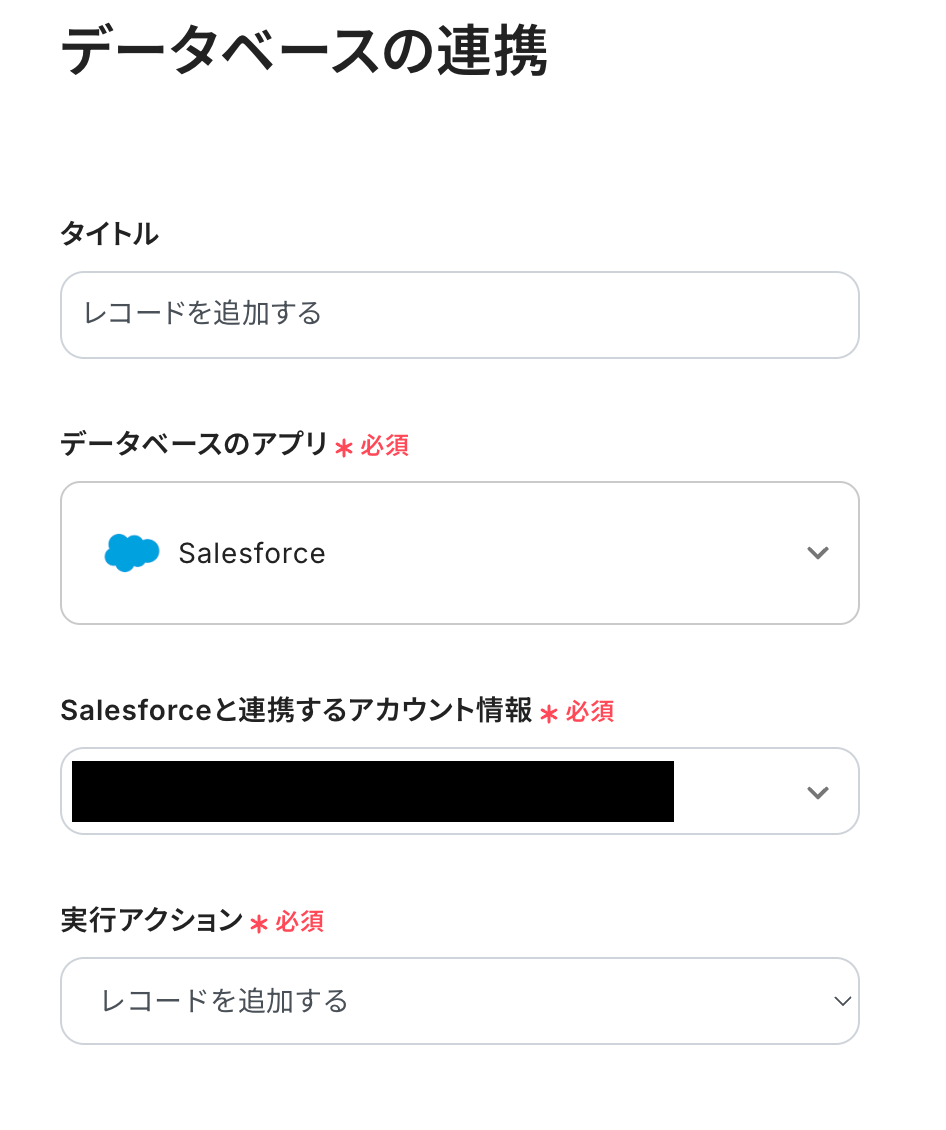The width and height of the screenshot is (946, 1130).
Task: Expand the database app chevron arrow
Action: tap(818, 553)
